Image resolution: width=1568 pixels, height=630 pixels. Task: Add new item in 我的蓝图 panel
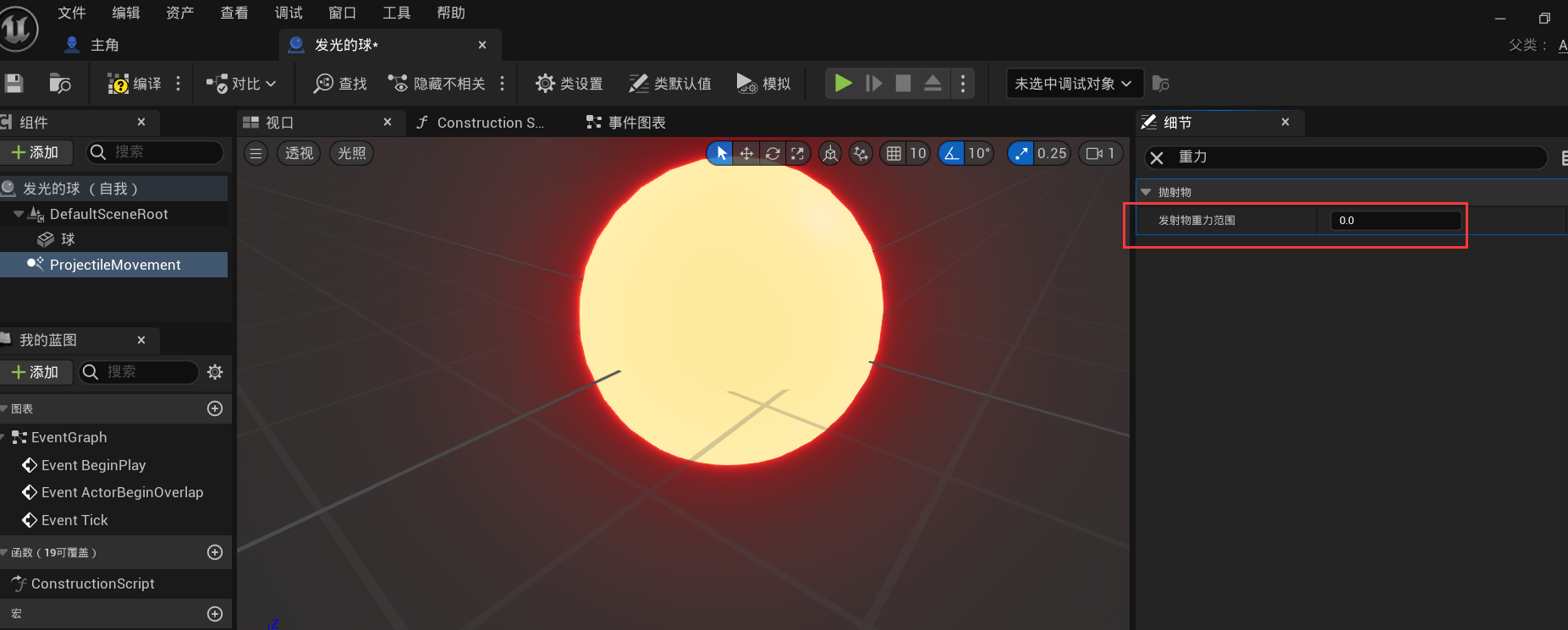click(35, 372)
